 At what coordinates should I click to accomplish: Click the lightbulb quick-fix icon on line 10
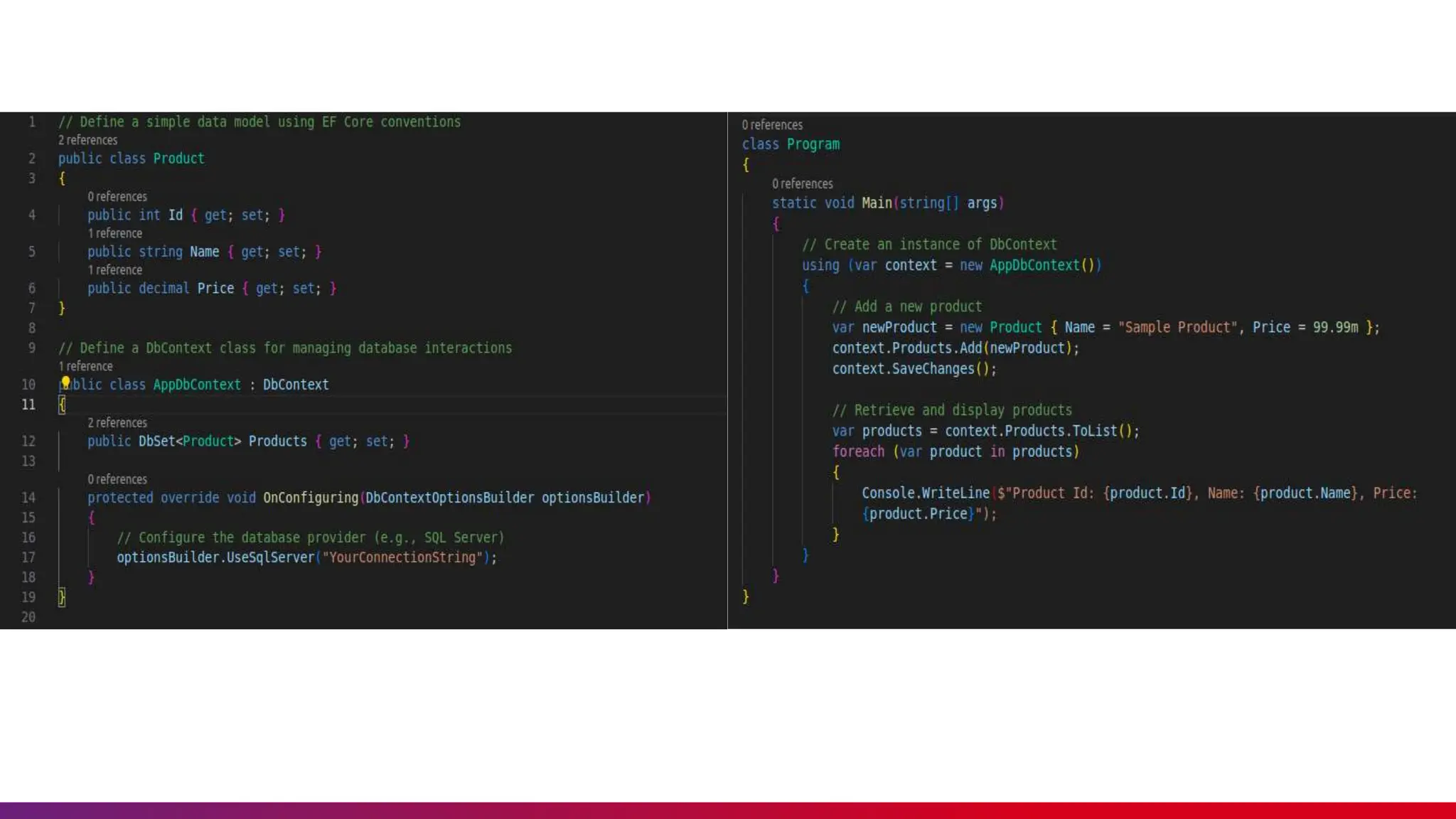tap(65, 382)
